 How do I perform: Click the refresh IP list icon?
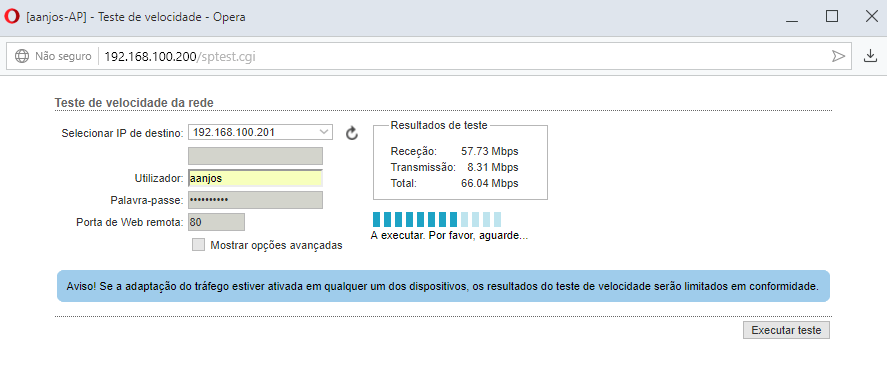(352, 133)
